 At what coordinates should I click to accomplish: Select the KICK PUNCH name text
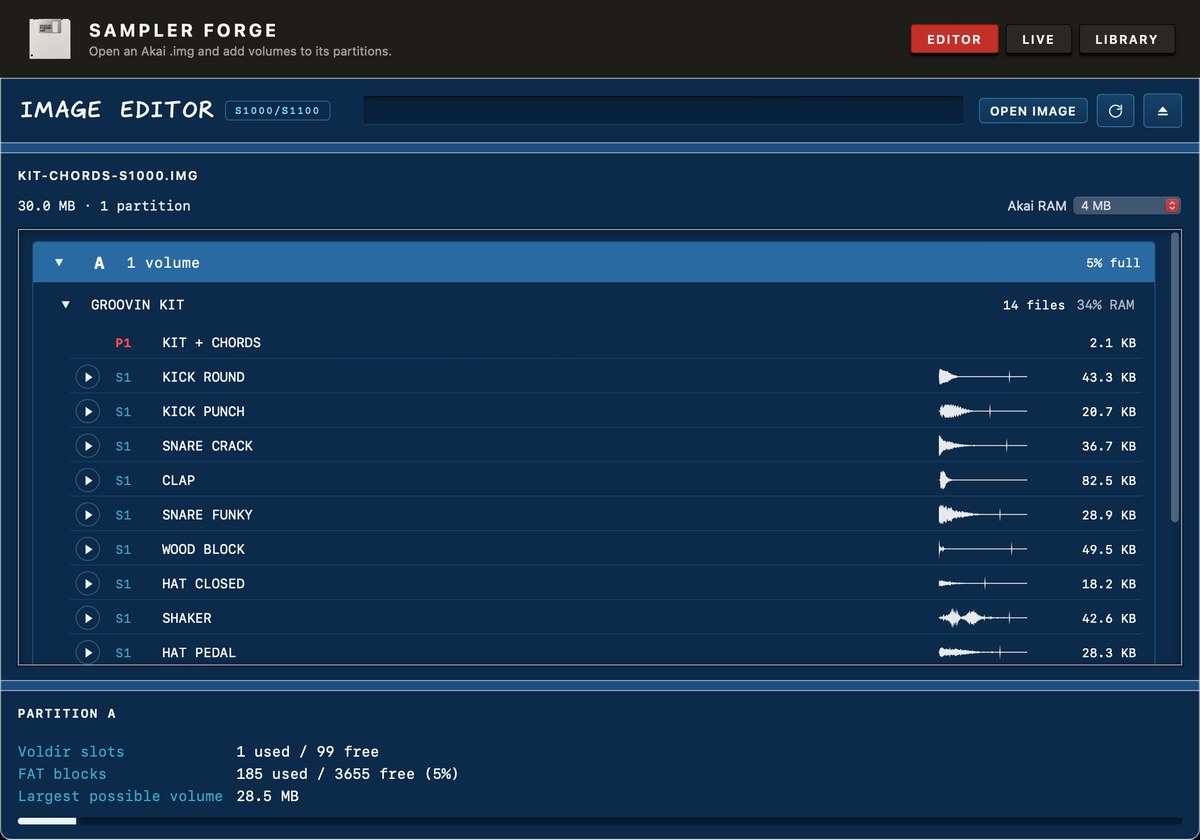[203, 411]
